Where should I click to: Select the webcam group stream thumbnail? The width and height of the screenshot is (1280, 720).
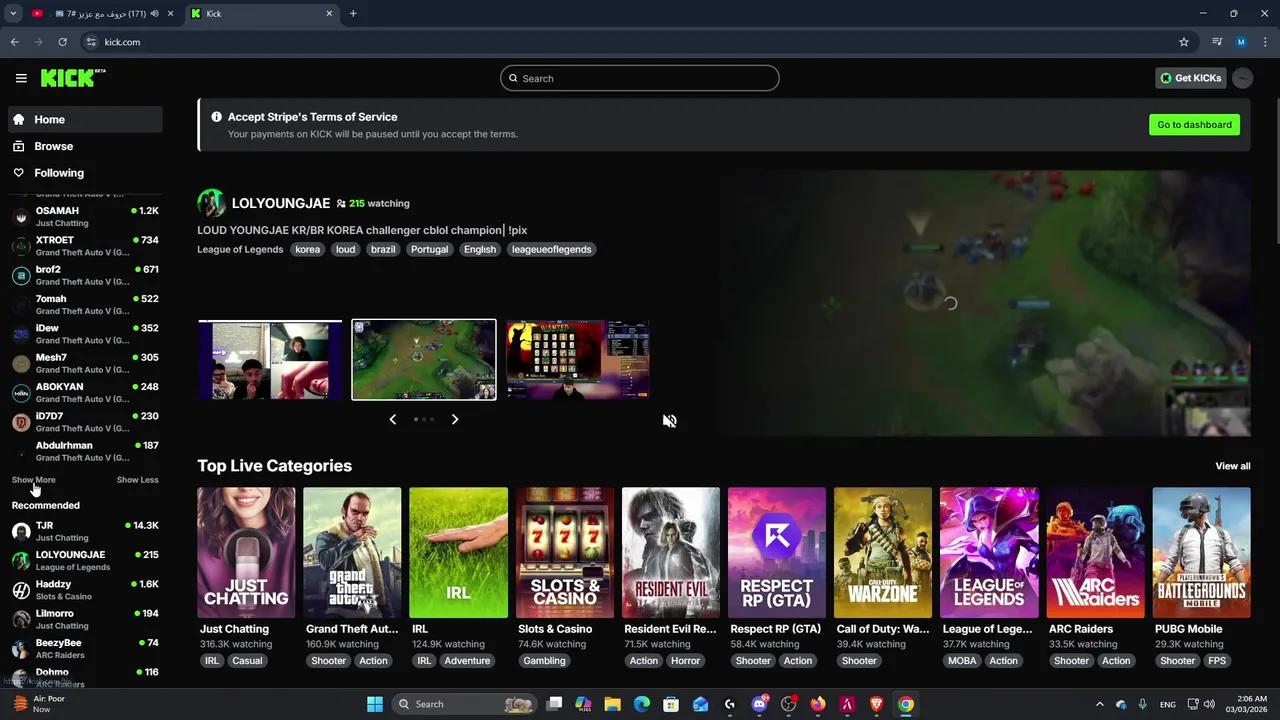pos(270,360)
